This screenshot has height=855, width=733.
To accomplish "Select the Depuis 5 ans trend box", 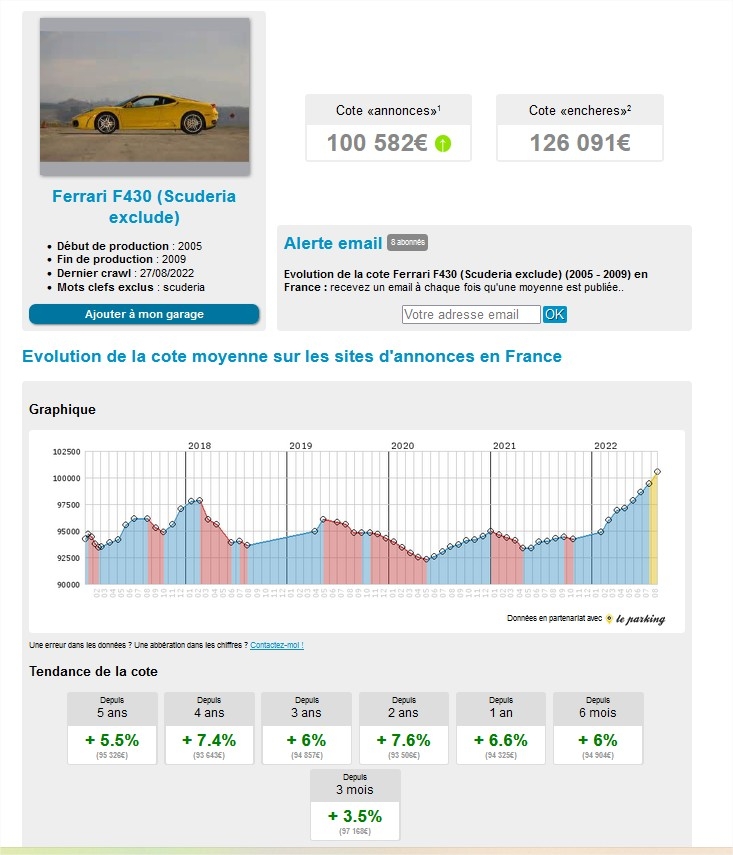I will (x=112, y=728).
